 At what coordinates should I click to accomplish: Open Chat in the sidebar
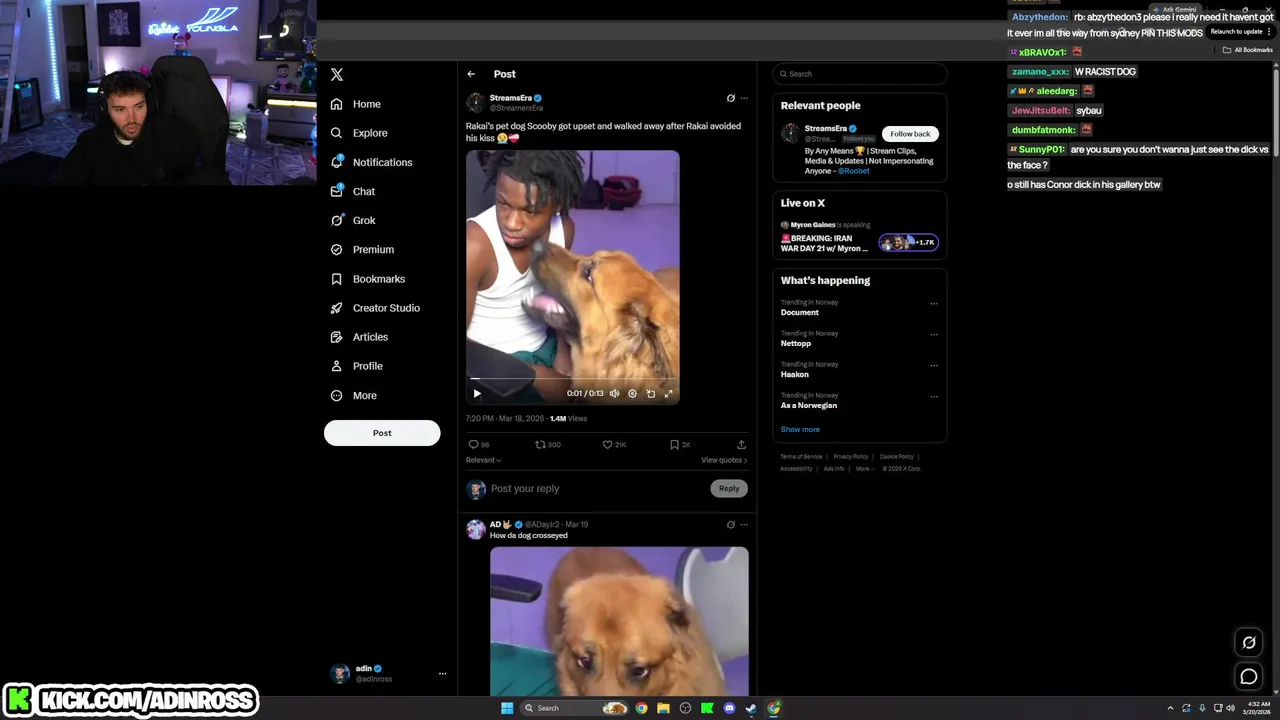click(352, 191)
